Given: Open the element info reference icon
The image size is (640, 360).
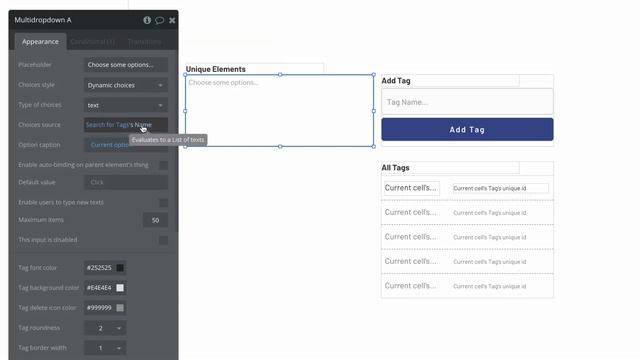Looking at the screenshot, I should click(147, 20).
